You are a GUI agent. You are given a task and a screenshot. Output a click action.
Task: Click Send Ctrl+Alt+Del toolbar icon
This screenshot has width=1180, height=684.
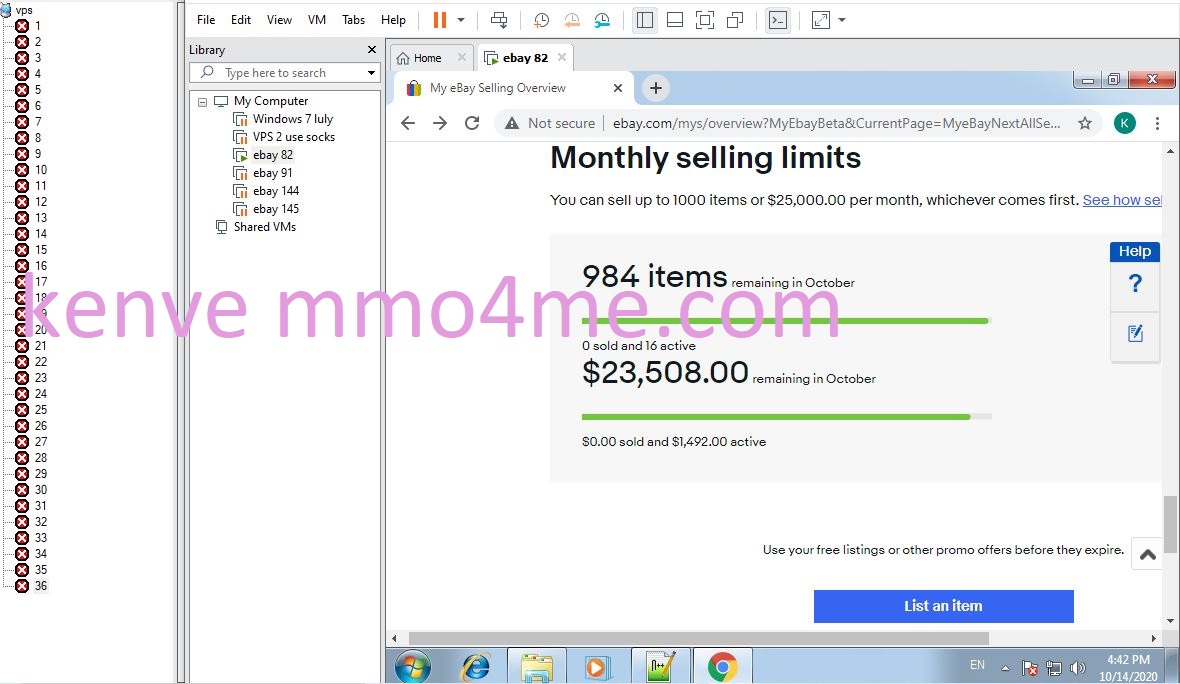pyautogui.click(x=498, y=20)
